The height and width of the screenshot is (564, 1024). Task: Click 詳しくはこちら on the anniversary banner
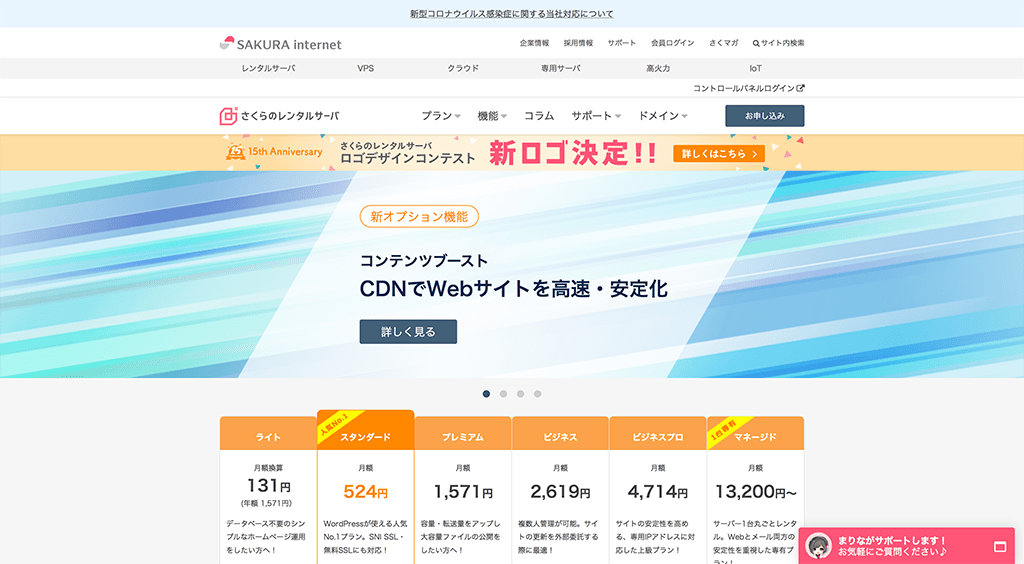(x=718, y=154)
